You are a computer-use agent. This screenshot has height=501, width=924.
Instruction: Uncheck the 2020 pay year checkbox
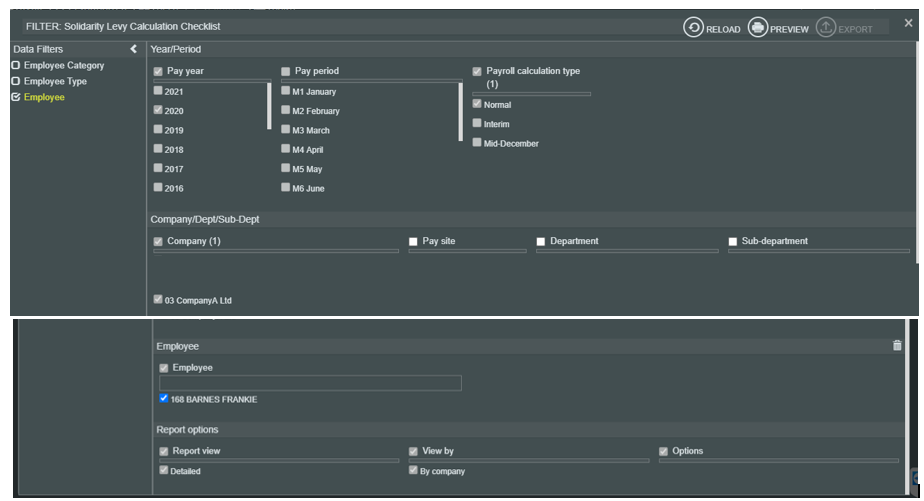pos(158,110)
